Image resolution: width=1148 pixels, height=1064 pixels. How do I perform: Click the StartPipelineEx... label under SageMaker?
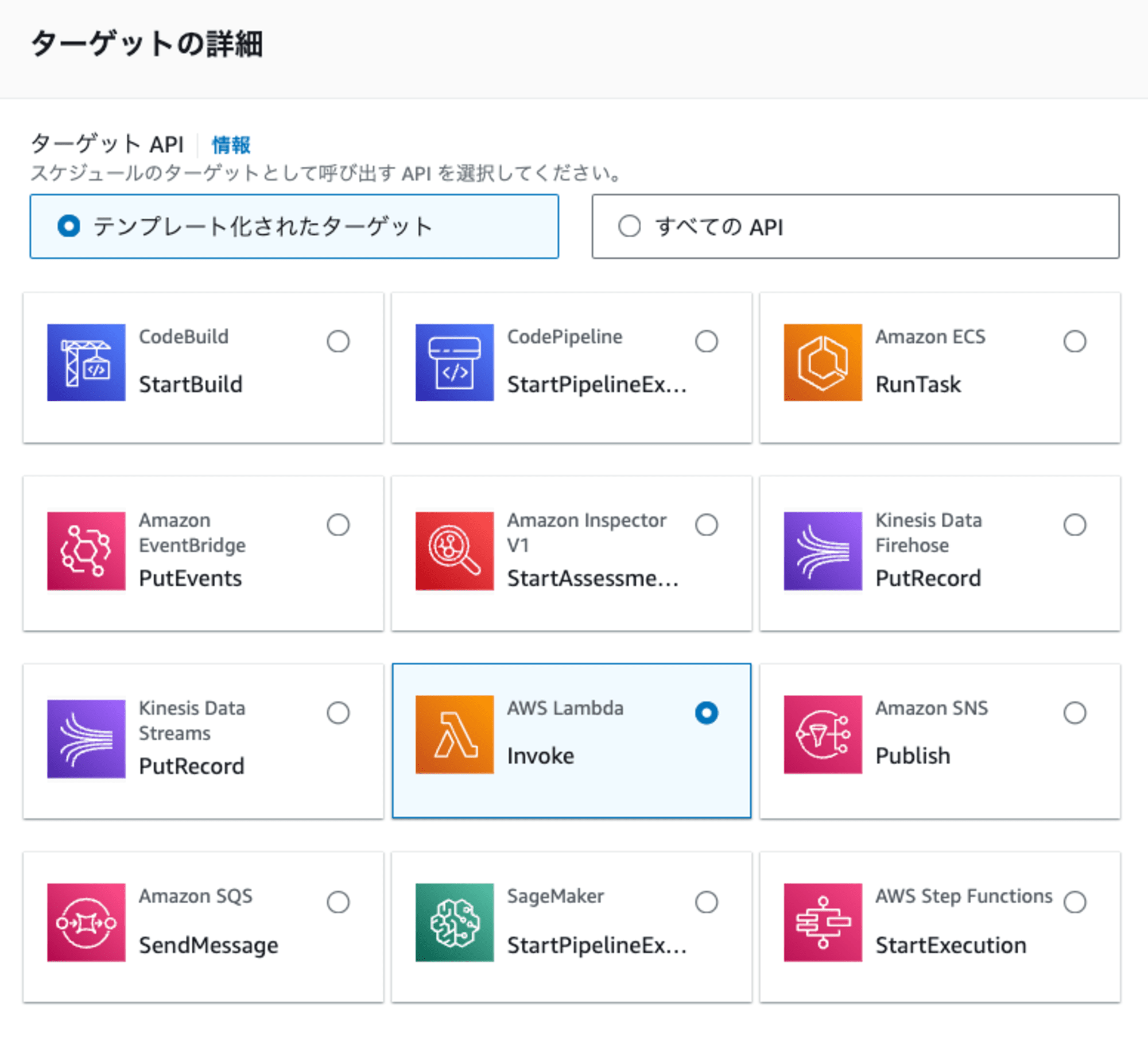[598, 945]
